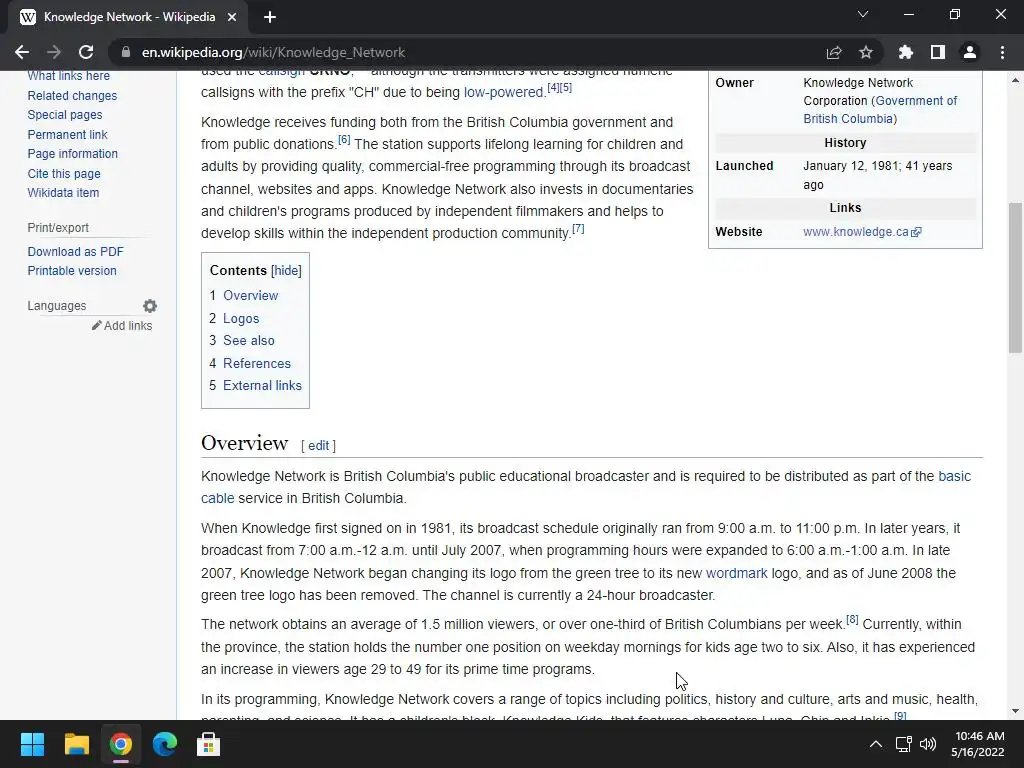1024x768 pixels.
Task: Click Chrome taskbar icon
Action: pyautogui.click(x=121, y=744)
